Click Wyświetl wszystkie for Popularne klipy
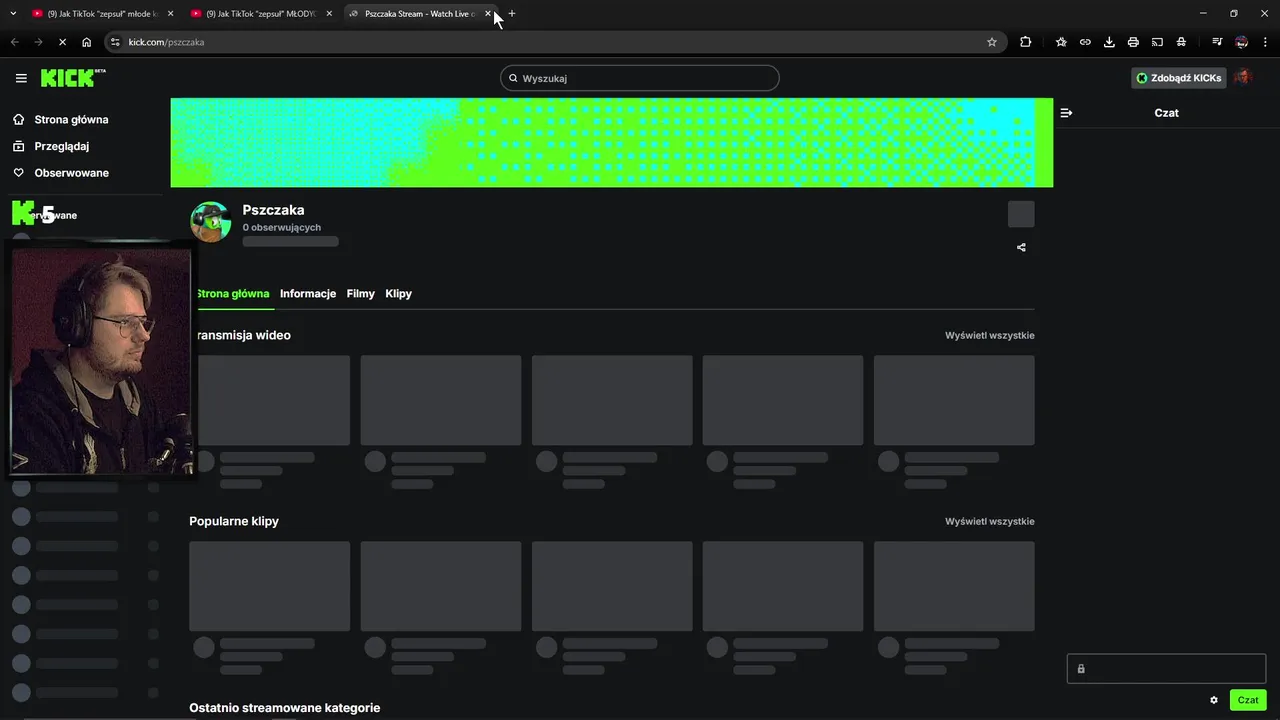The height and width of the screenshot is (720, 1280). coord(990,521)
